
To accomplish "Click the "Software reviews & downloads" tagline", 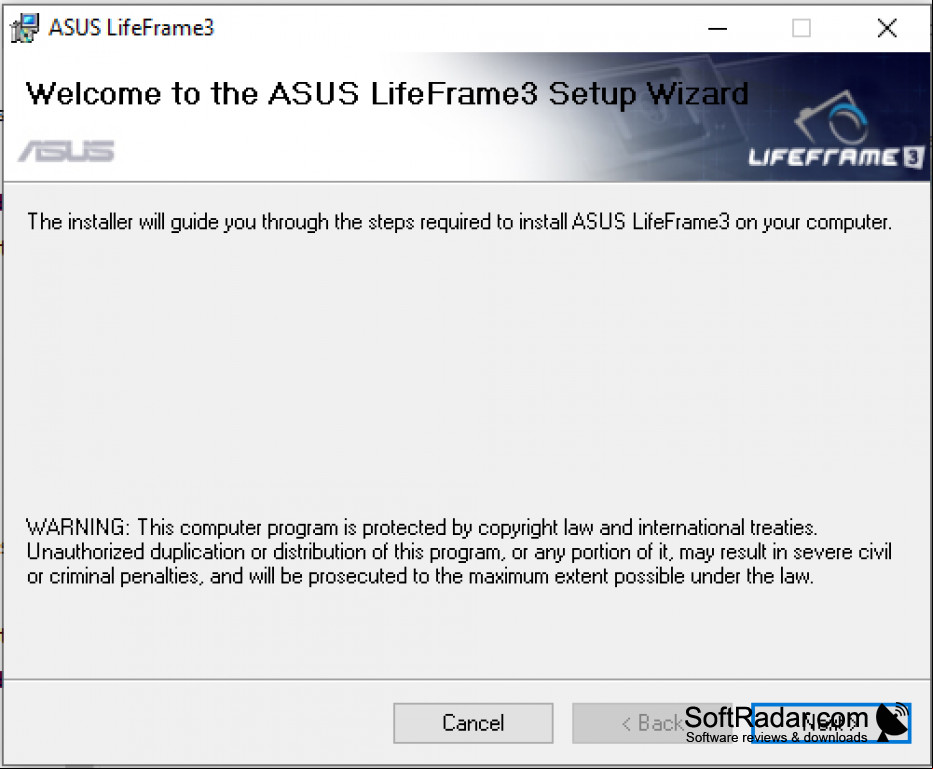I will coord(776,737).
